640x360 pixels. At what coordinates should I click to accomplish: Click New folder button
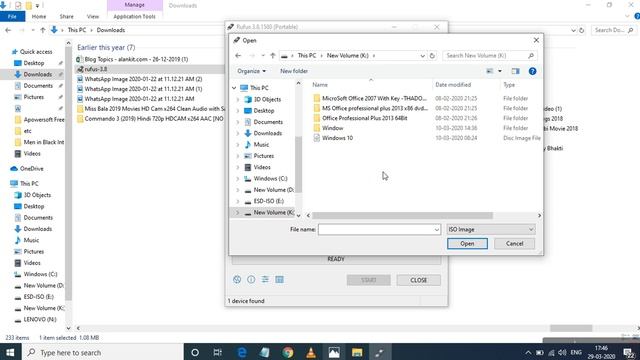coord(294,71)
